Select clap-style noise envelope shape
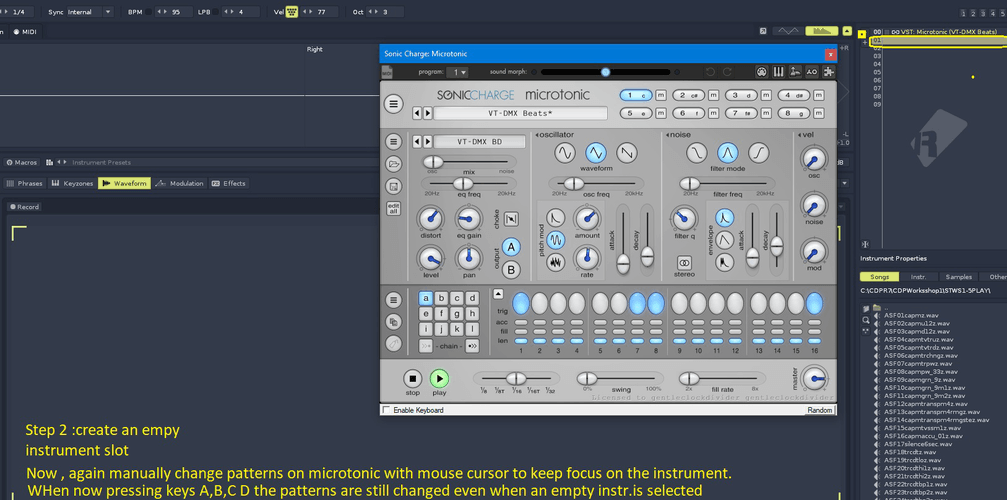 point(724,261)
